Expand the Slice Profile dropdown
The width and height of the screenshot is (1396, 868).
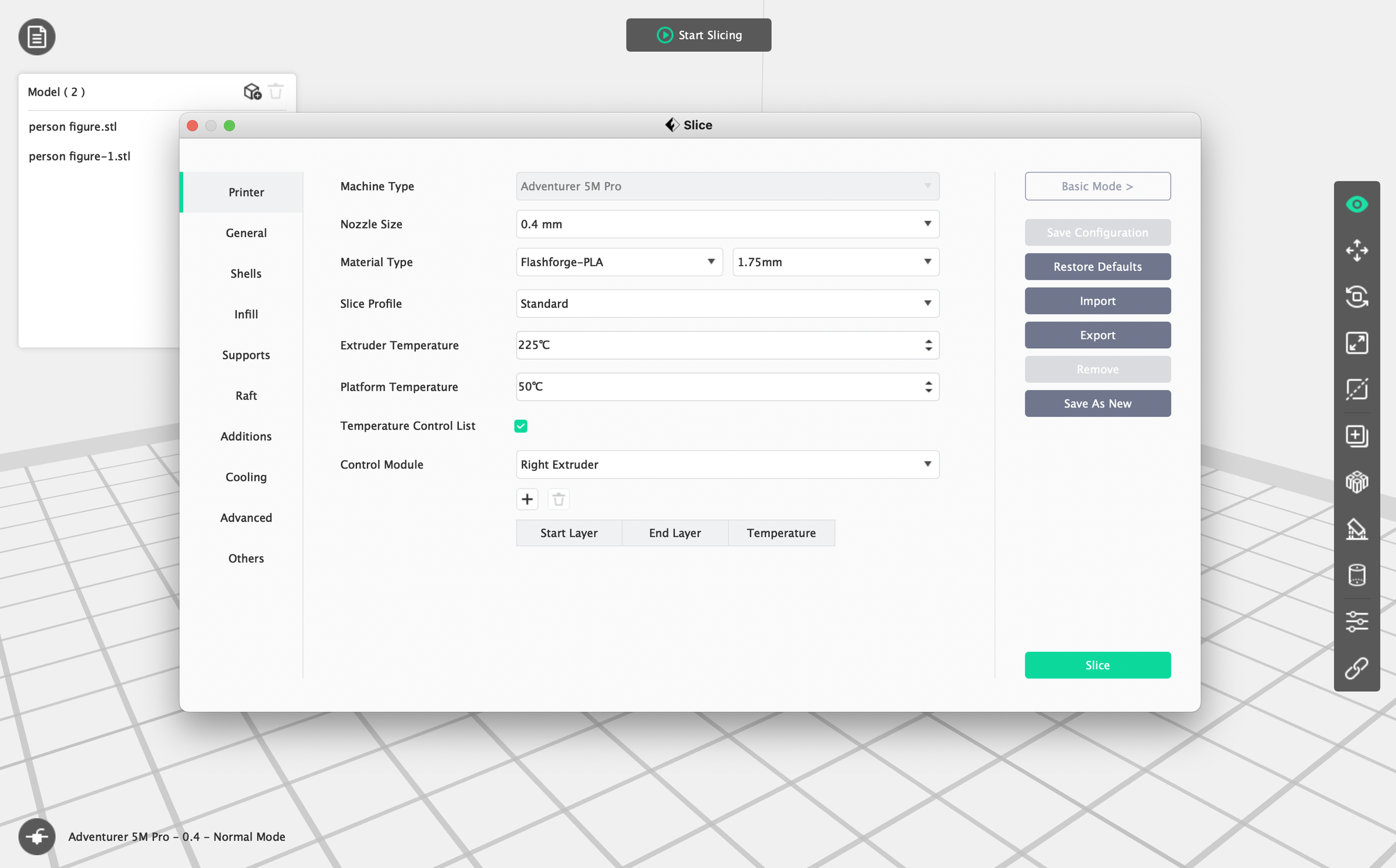click(727, 303)
